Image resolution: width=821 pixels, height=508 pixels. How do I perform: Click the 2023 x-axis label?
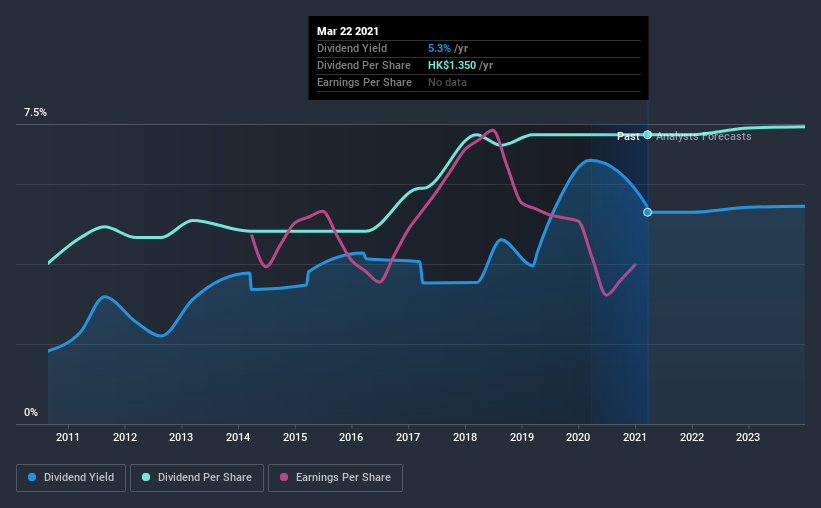[x=748, y=437]
